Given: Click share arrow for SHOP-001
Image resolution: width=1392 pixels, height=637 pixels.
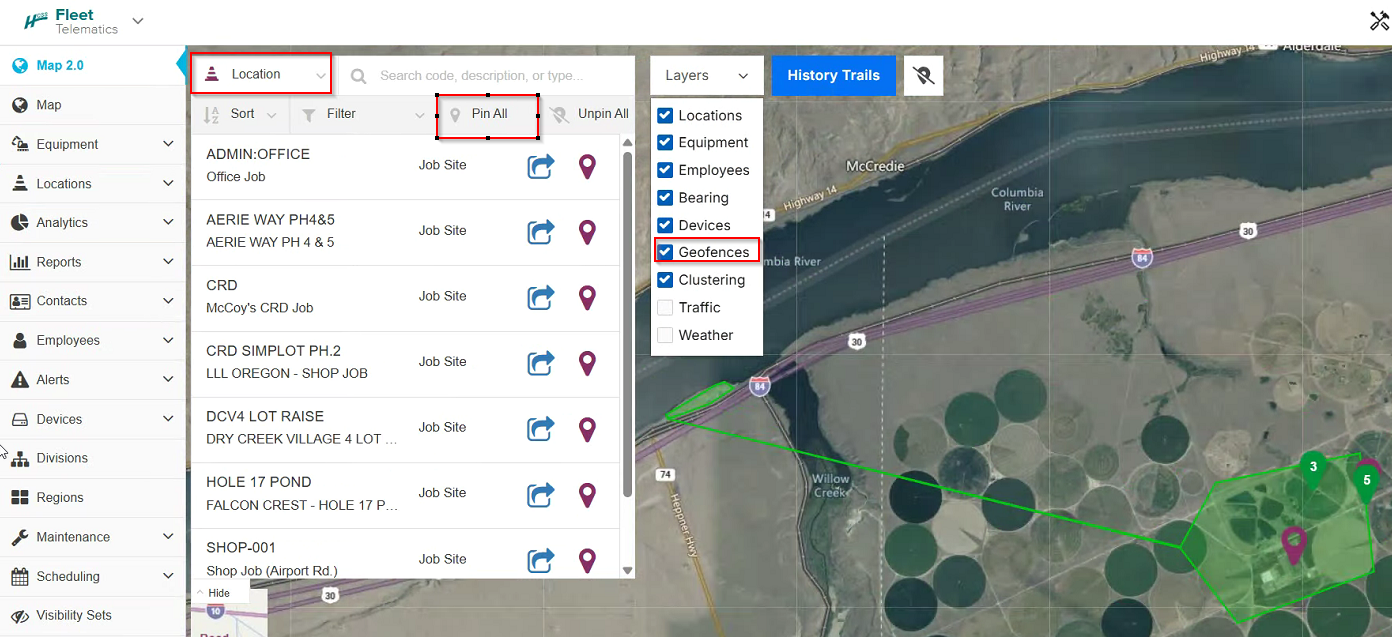Looking at the screenshot, I should click(541, 560).
